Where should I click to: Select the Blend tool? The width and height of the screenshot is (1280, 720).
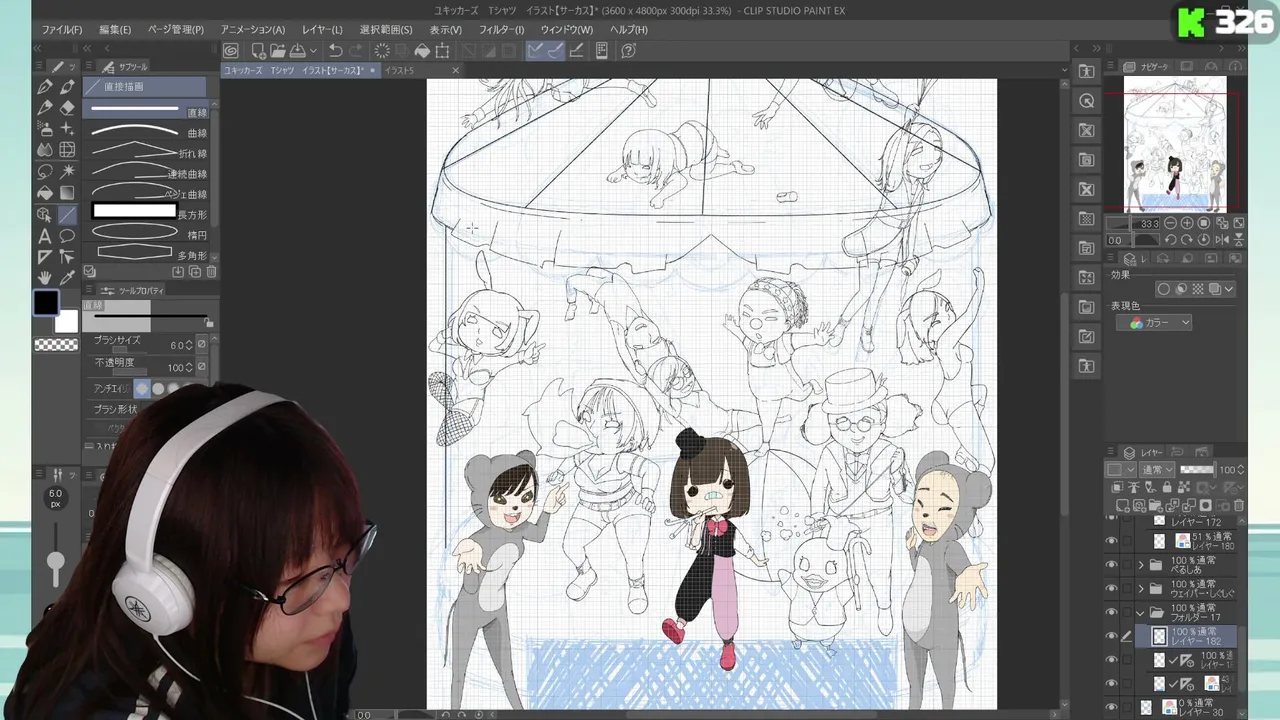click(x=45, y=150)
